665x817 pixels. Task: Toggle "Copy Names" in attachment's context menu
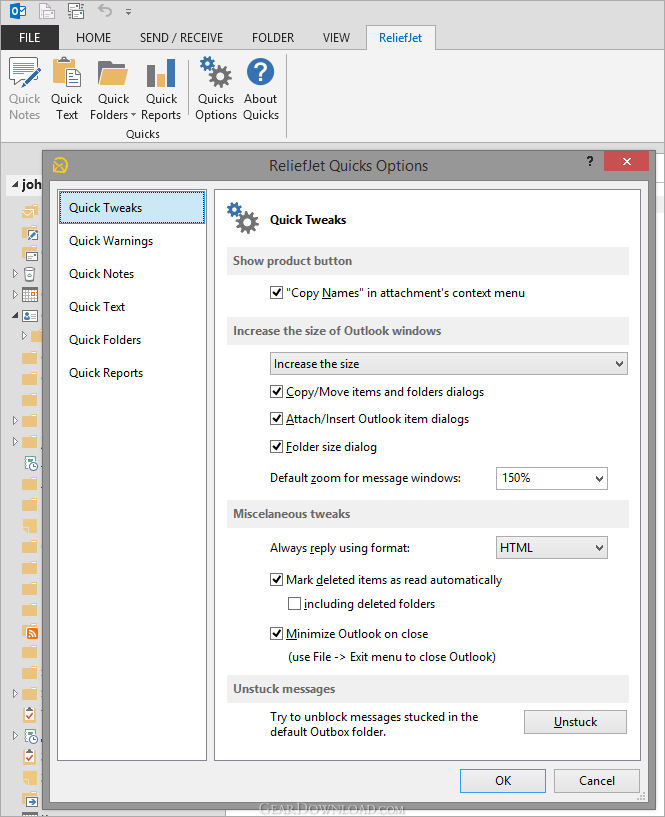pos(276,293)
